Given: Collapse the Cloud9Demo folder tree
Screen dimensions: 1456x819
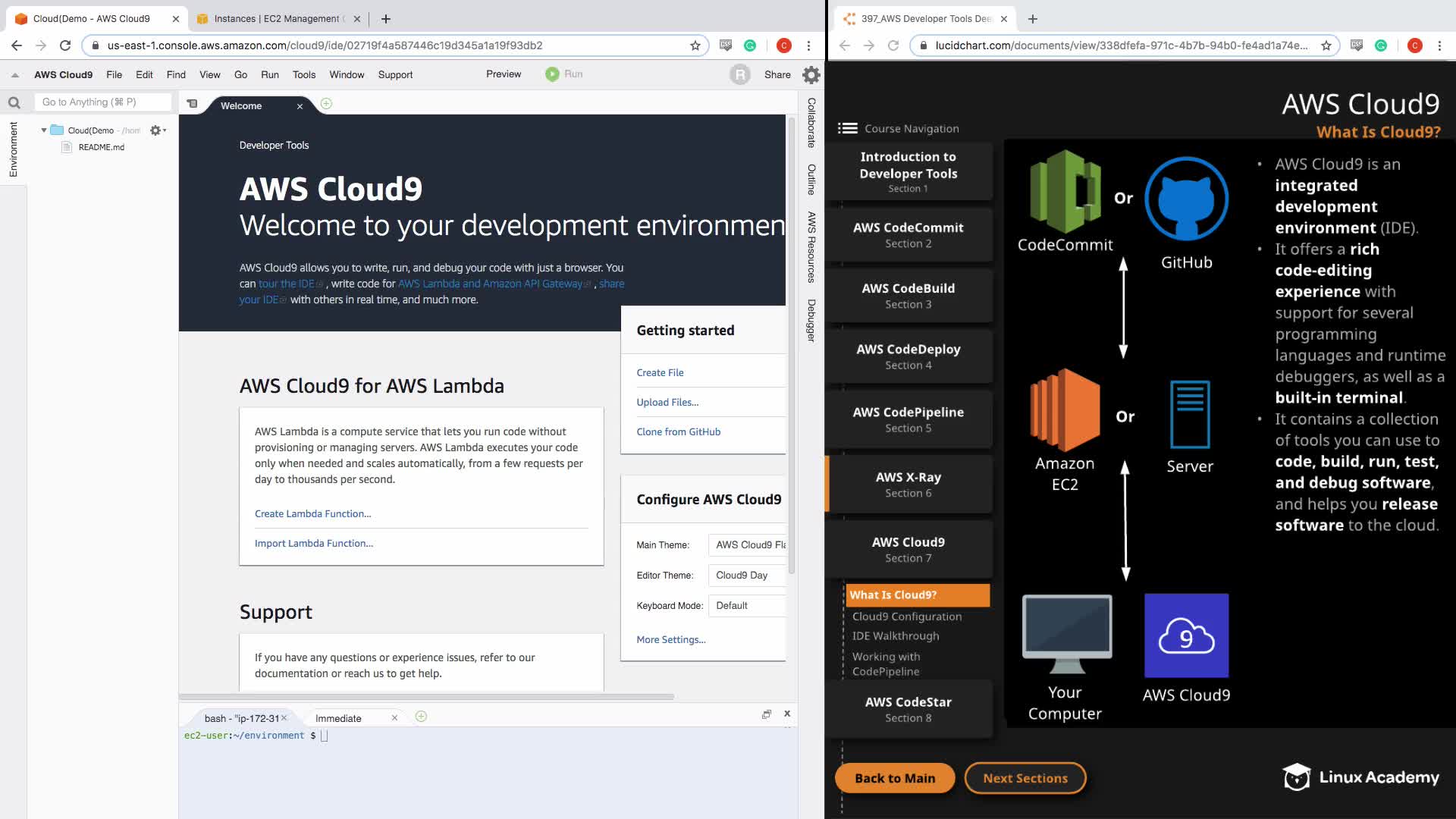Looking at the screenshot, I should (x=44, y=130).
